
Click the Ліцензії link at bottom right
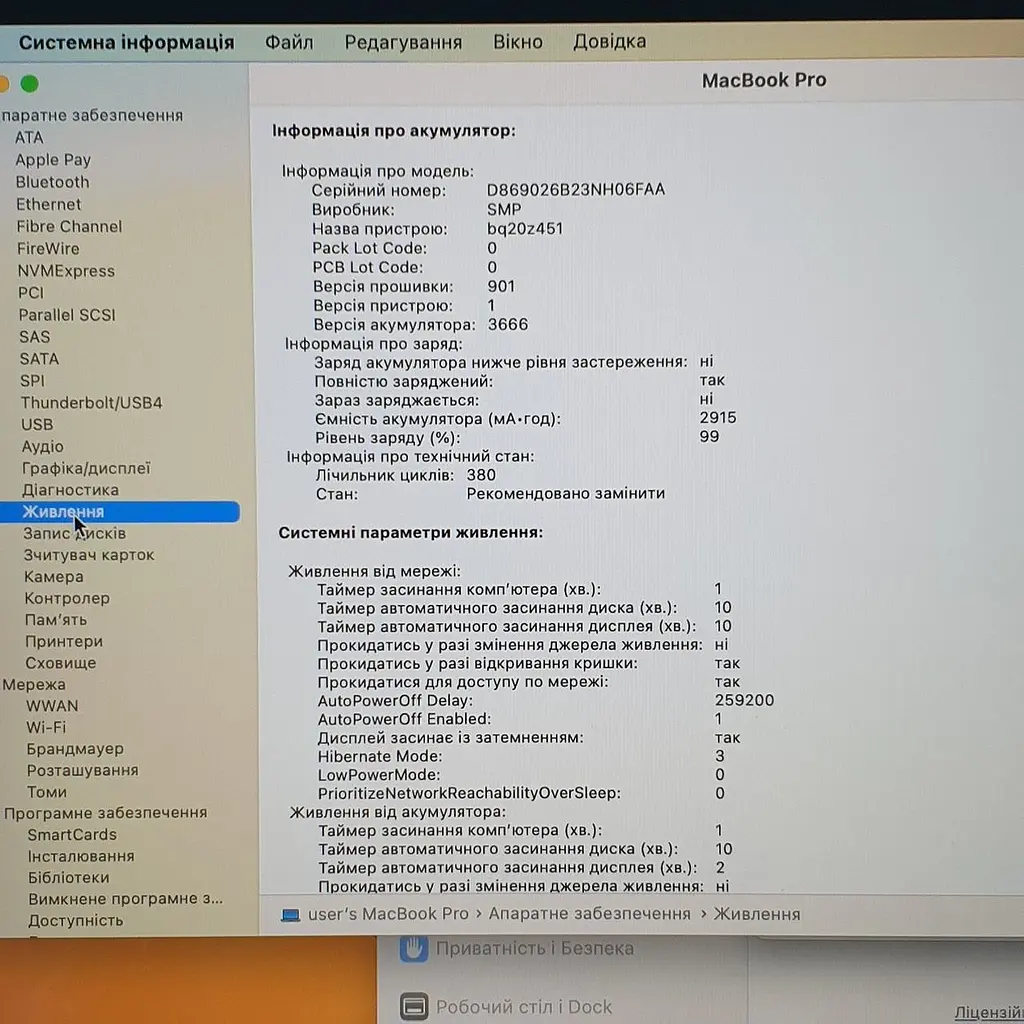[988, 1012]
